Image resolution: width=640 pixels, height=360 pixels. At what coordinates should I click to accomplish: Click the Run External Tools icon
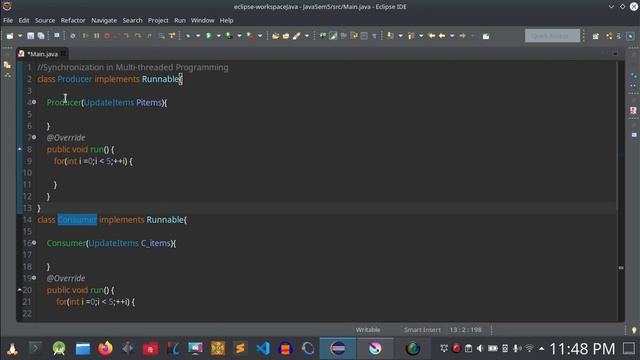pyautogui.click(x=250, y=36)
